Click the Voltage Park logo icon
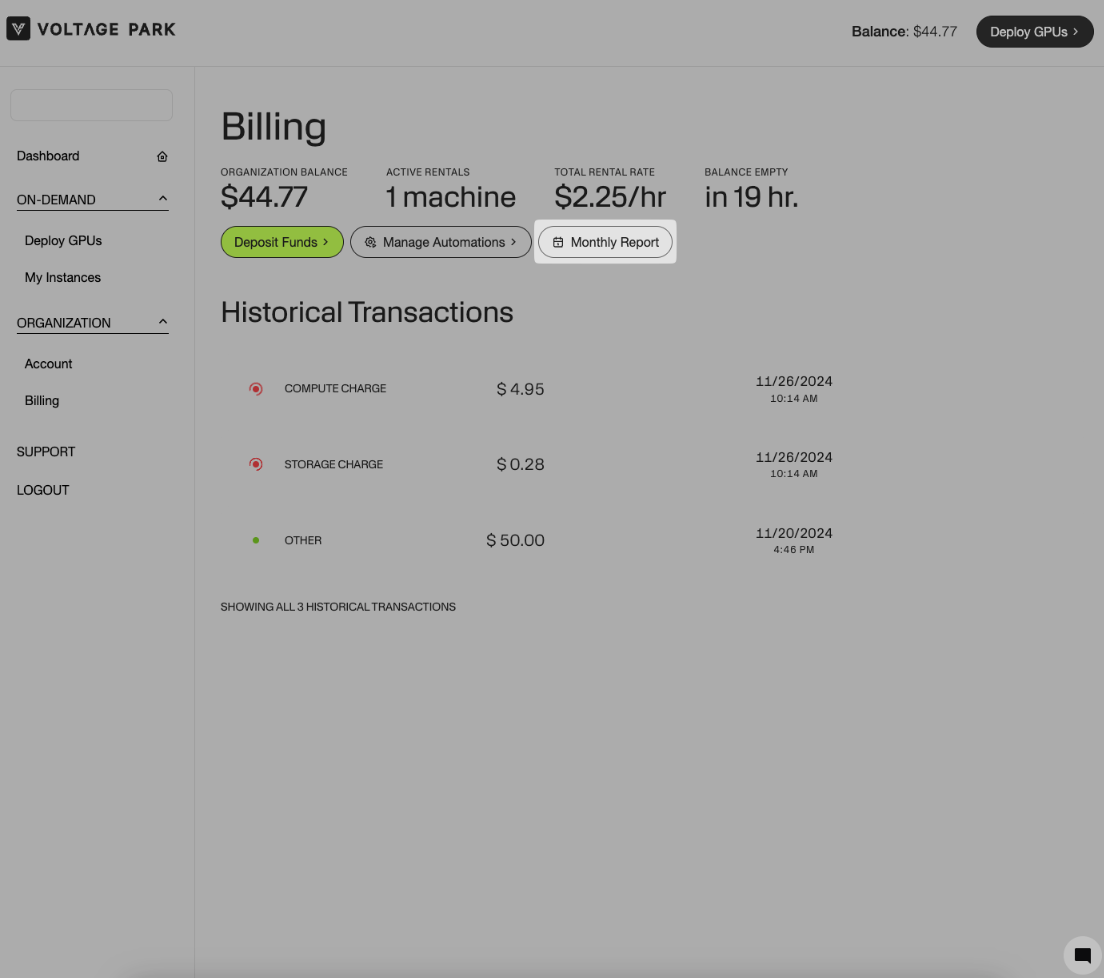 18,29
